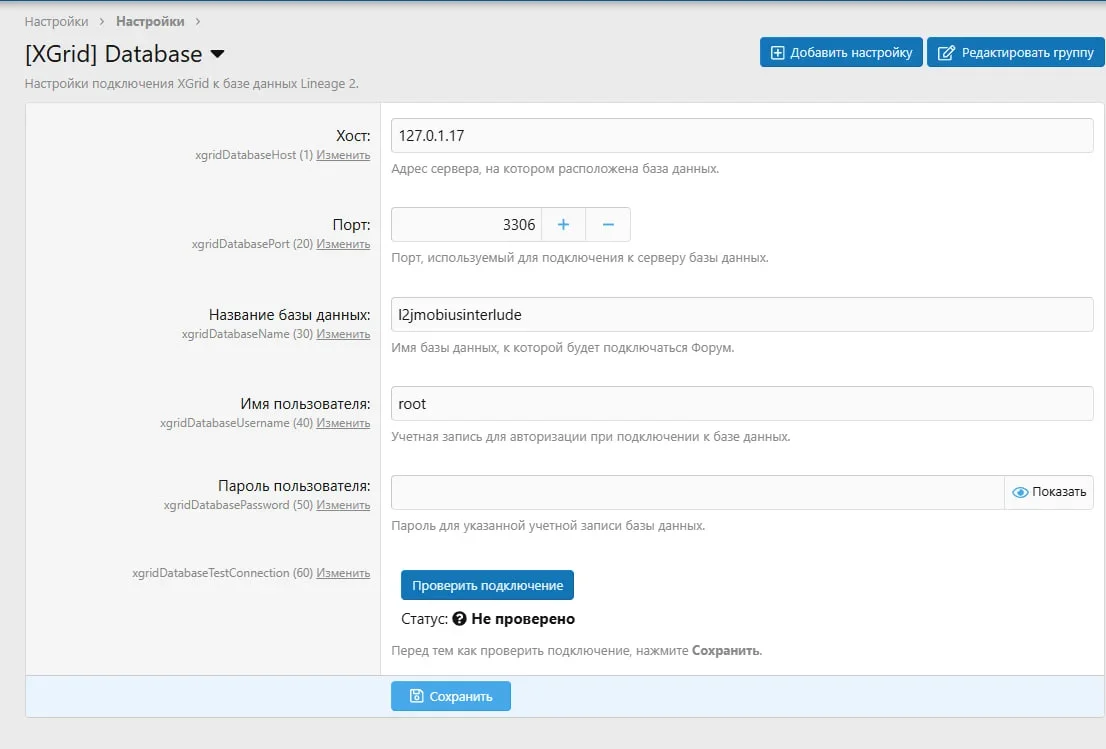The height and width of the screenshot is (749, 1106).
Task: Click the group description mentioning Lineage 2
Action: (x=192, y=83)
